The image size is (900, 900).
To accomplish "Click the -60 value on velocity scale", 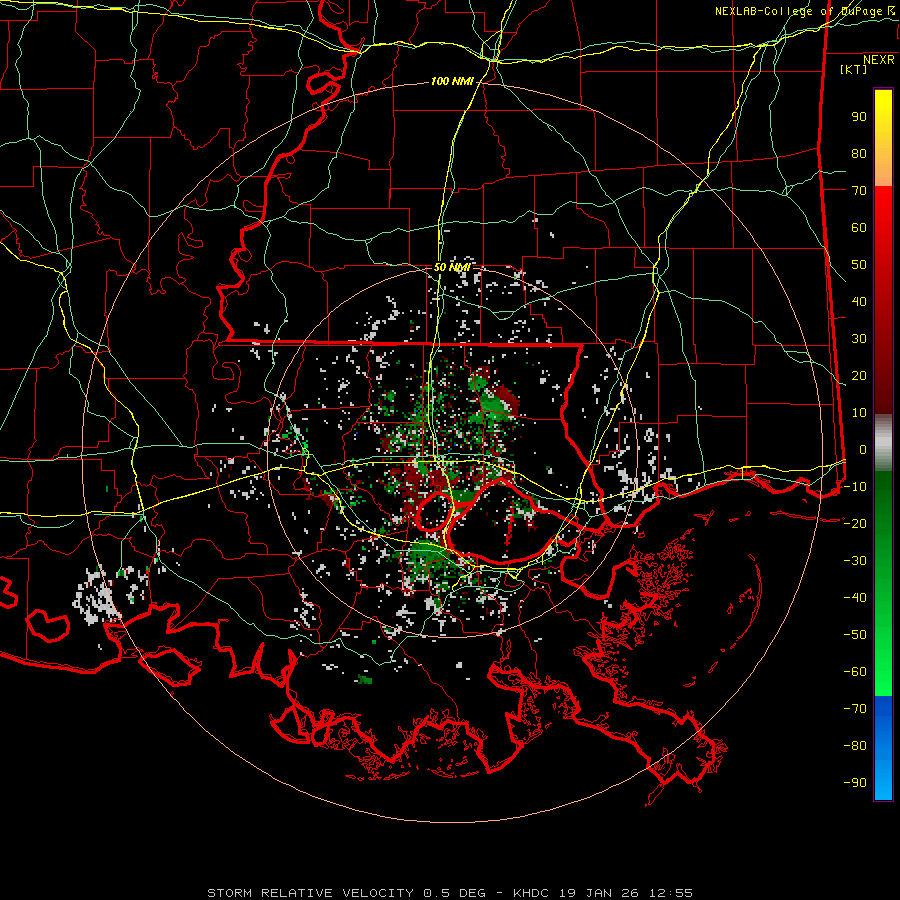I will tap(855, 672).
